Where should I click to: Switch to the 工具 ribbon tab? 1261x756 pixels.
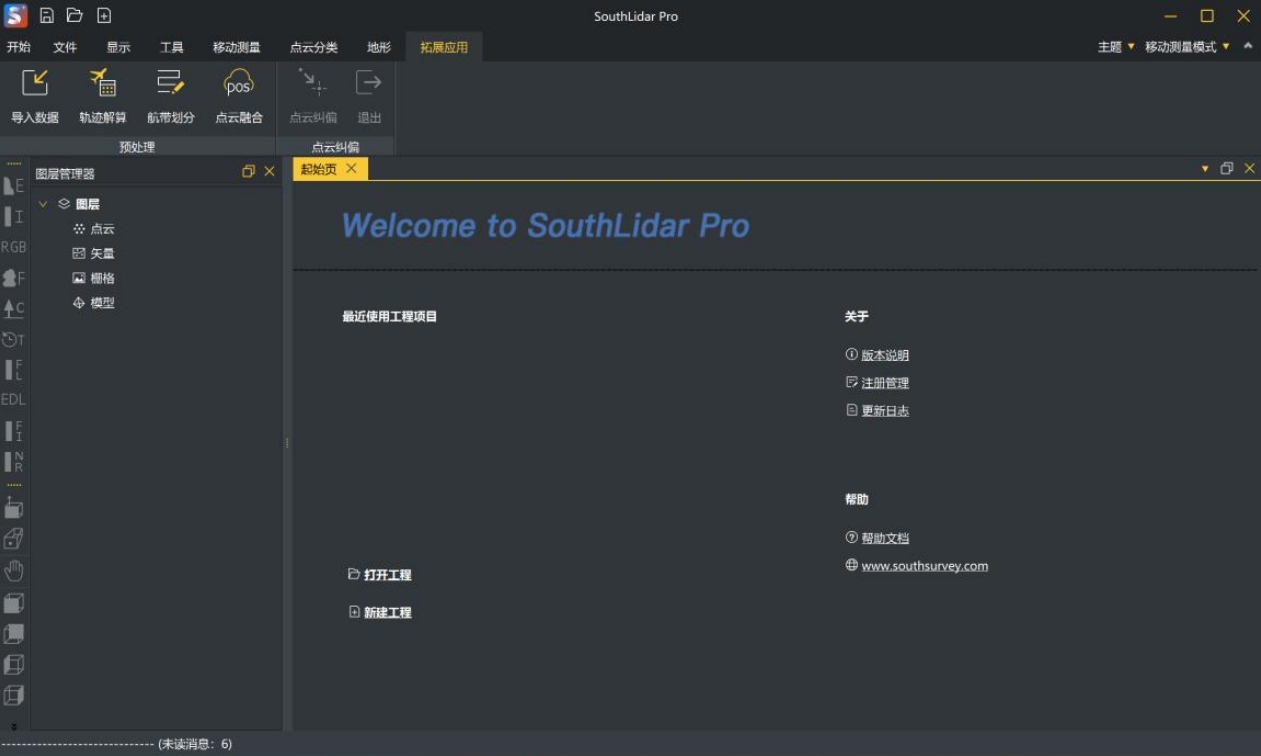pos(172,47)
